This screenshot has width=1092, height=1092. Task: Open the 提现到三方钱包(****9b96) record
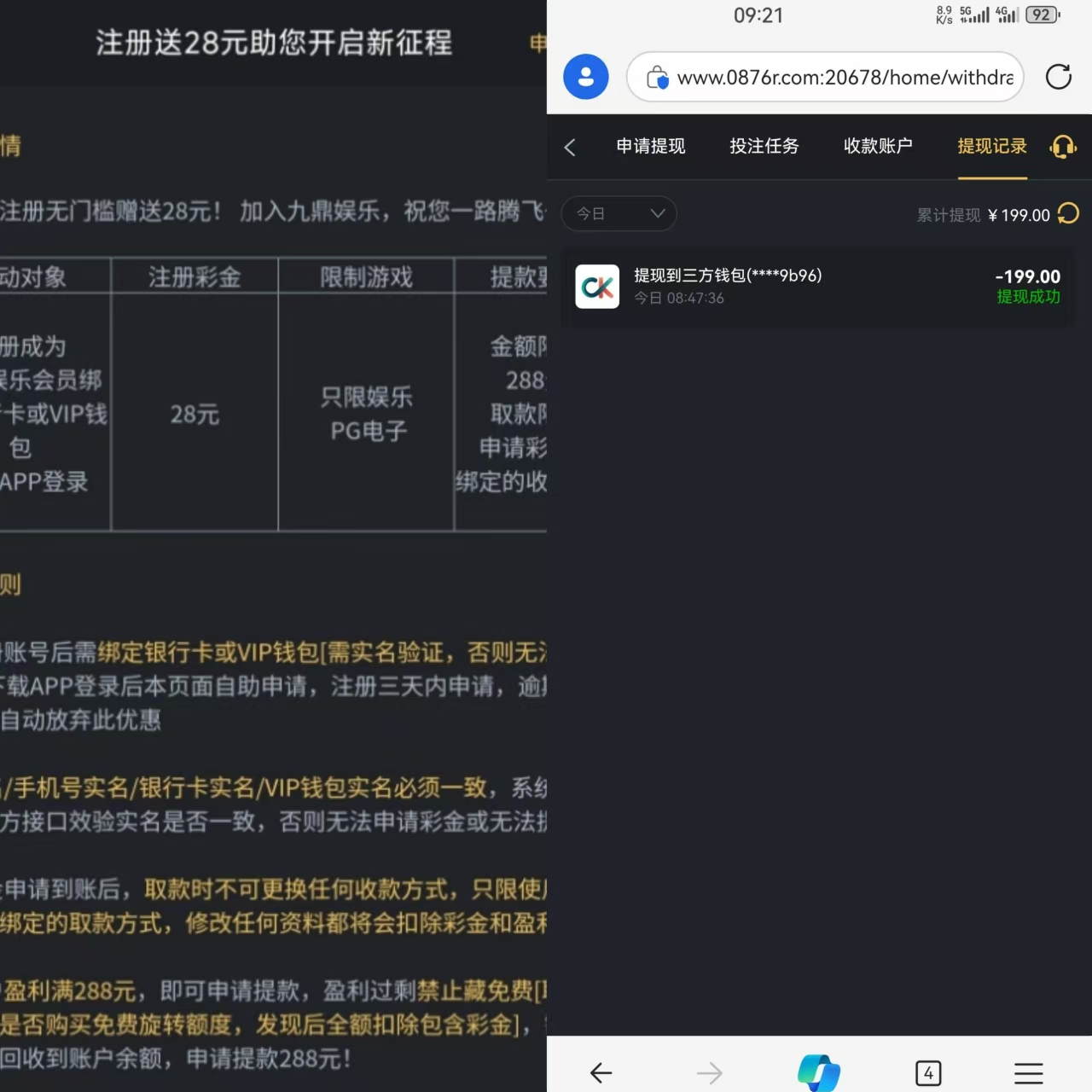[817, 287]
